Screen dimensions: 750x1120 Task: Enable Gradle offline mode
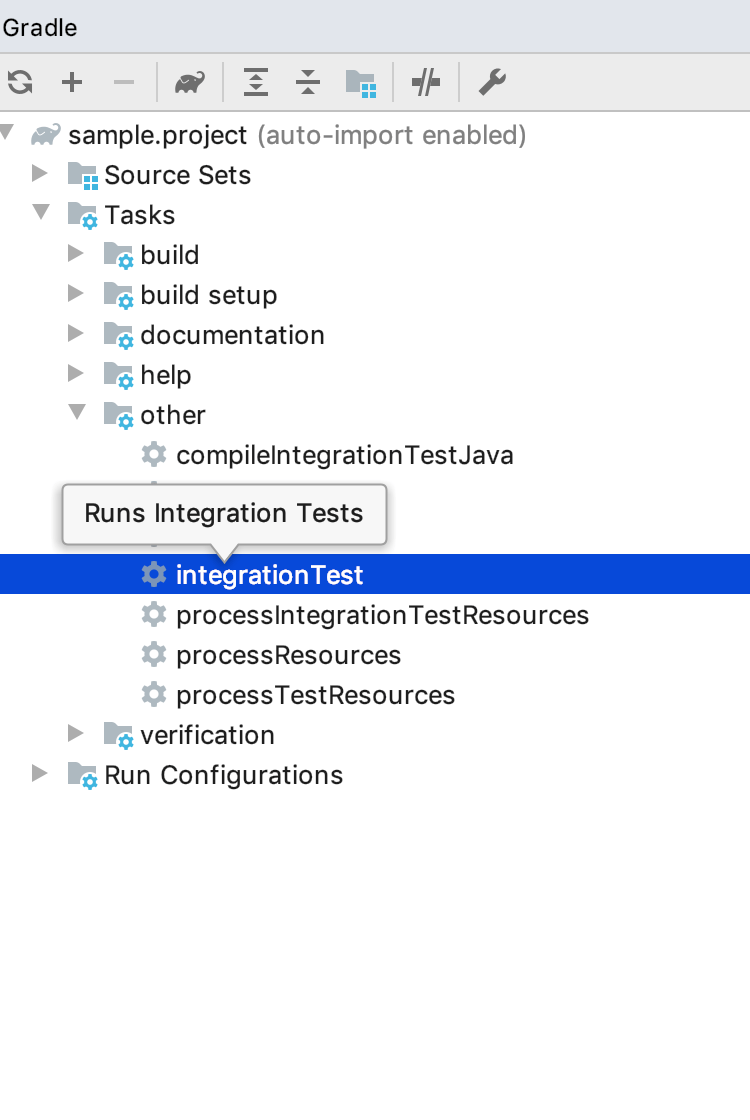point(426,82)
